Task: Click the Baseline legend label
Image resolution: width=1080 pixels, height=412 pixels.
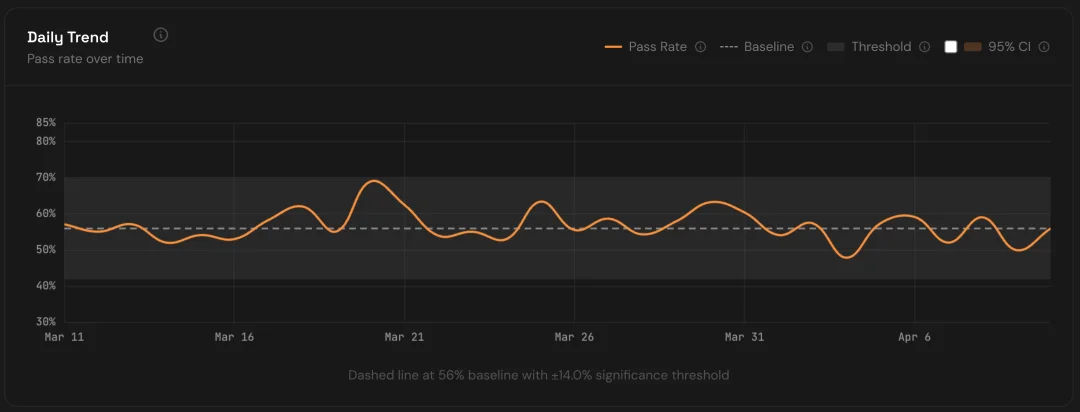Action: click(768, 47)
